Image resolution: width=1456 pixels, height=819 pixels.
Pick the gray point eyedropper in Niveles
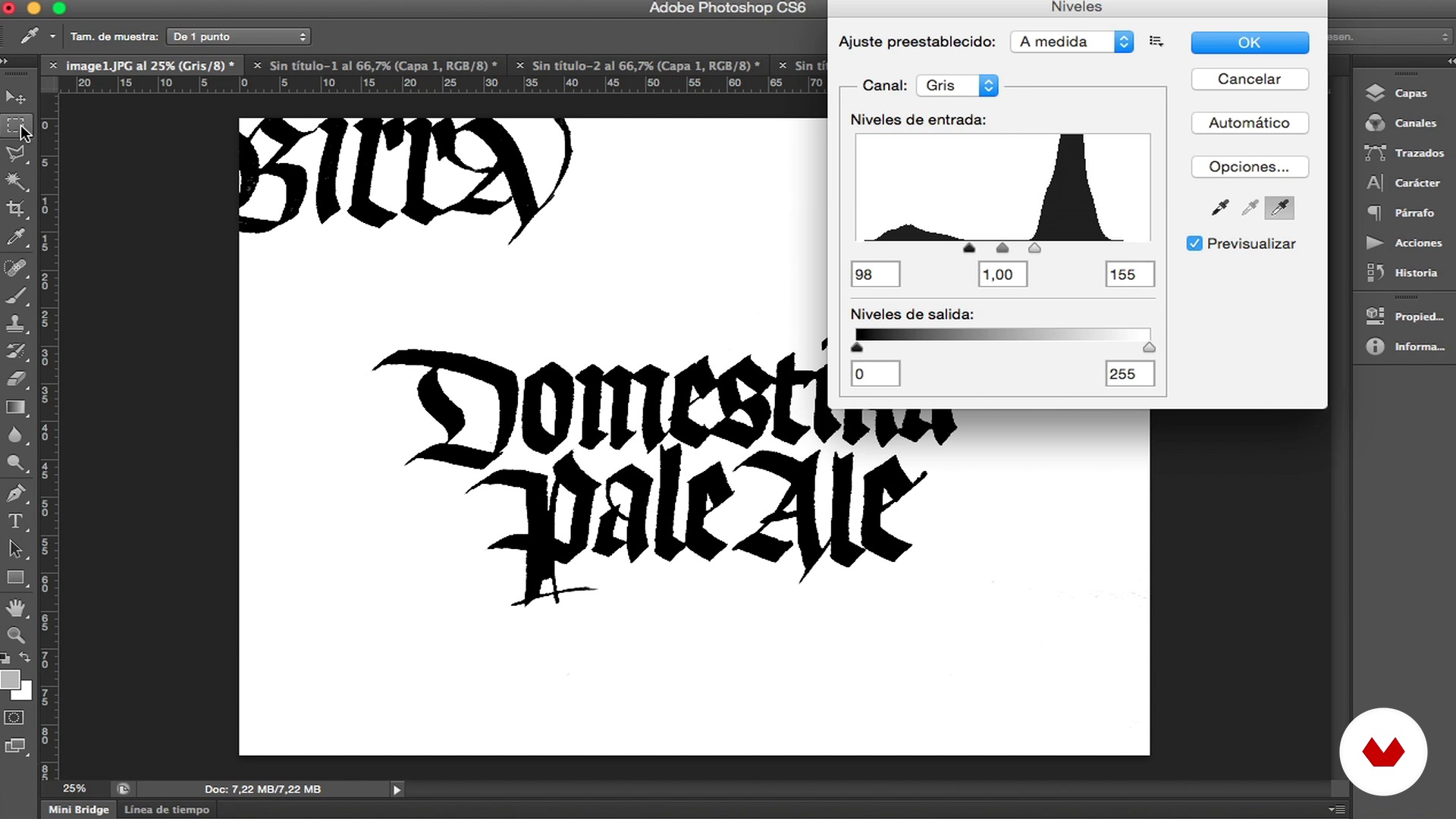(x=1250, y=207)
